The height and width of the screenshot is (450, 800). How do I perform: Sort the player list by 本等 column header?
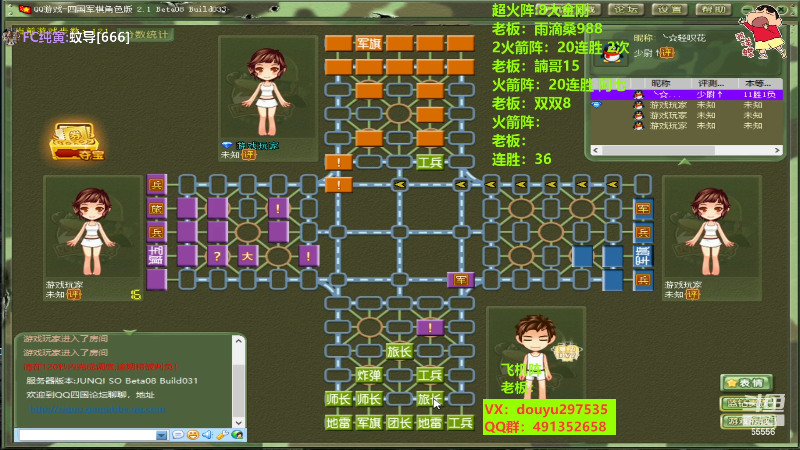759,83
